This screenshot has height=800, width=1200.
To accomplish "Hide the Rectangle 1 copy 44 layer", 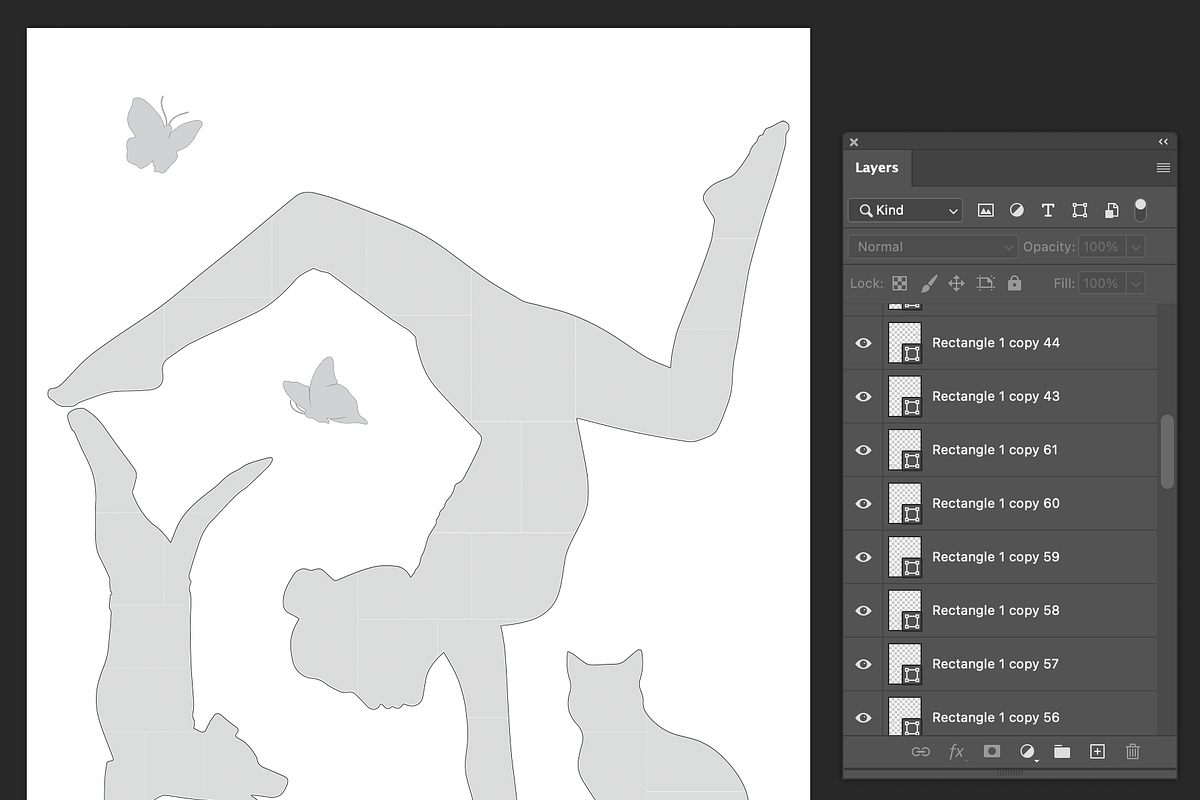I will 864,343.
